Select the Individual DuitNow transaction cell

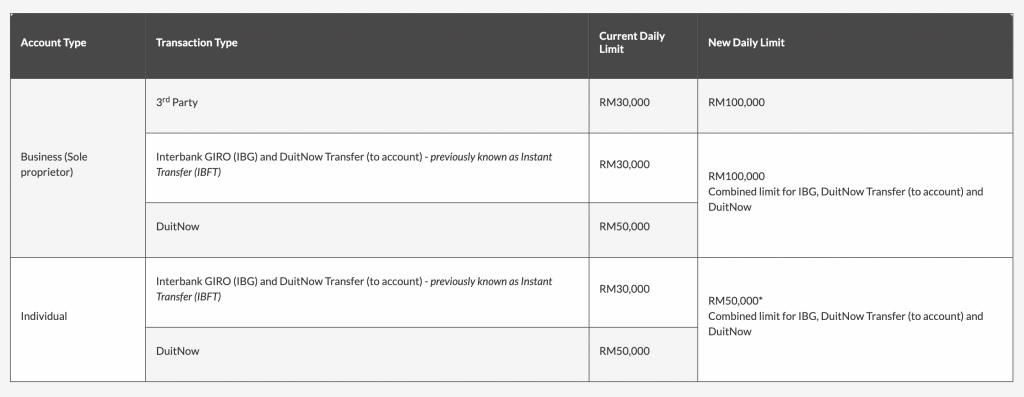367,354
